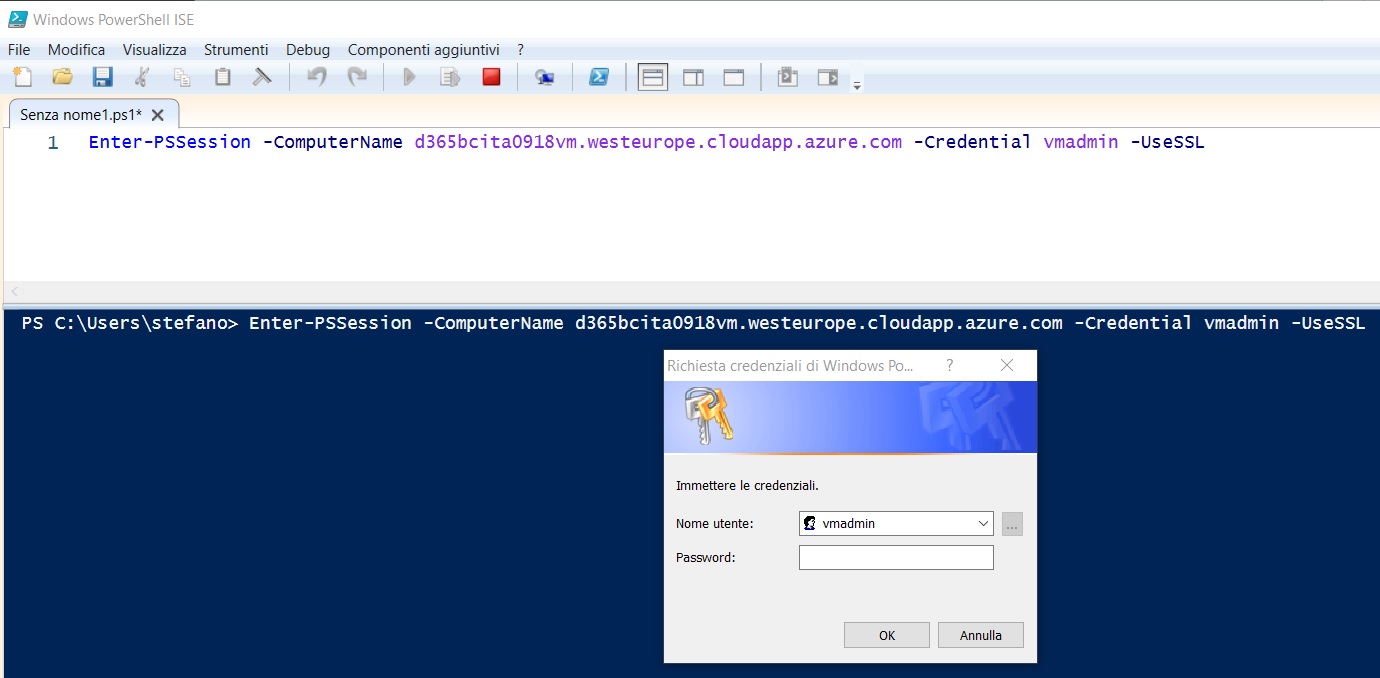Screen dimensions: 1380x678
Task: Switch script pane layout to side-by-side view
Action: point(693,76)
